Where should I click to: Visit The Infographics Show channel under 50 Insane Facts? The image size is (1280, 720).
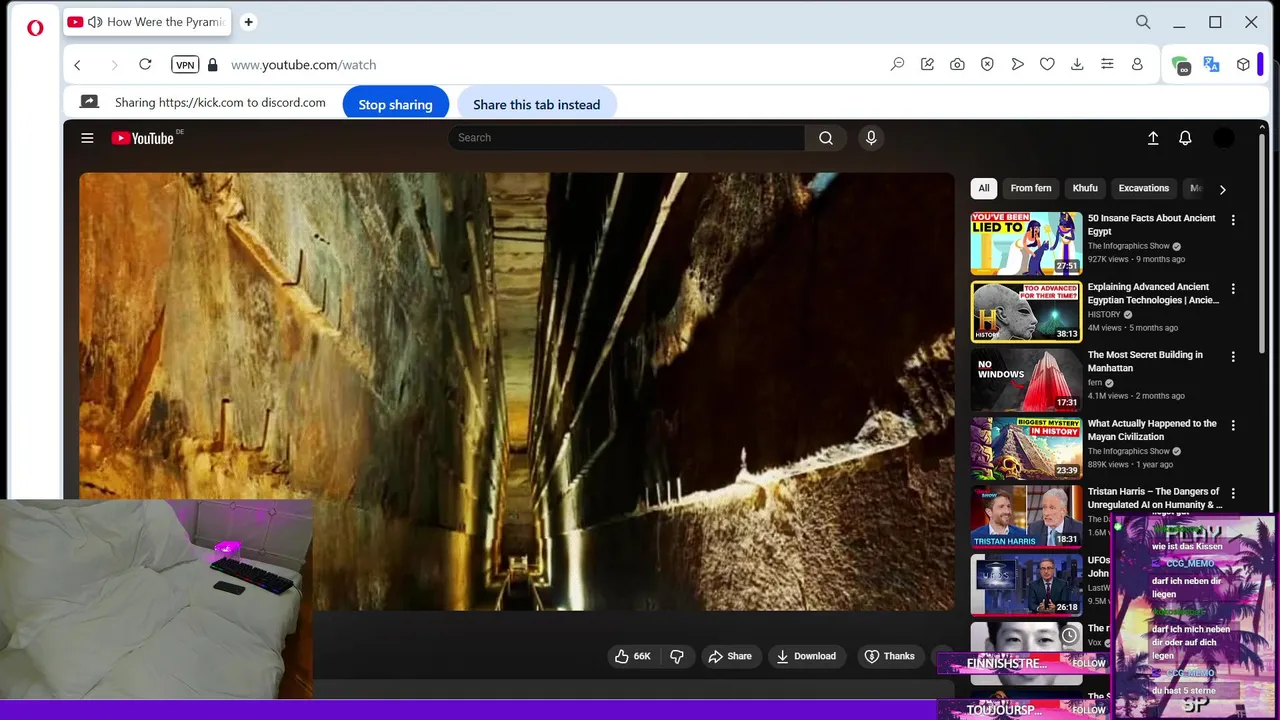(1128, 246)
